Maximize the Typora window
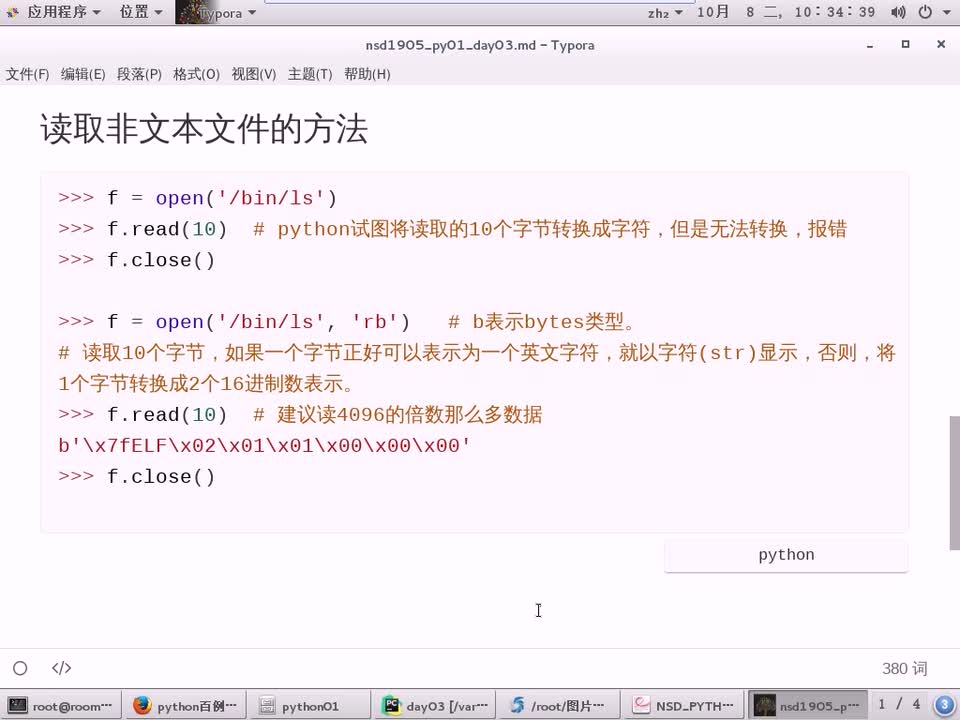The height and width of the screenshot is (720, 960). coord(906,44)
